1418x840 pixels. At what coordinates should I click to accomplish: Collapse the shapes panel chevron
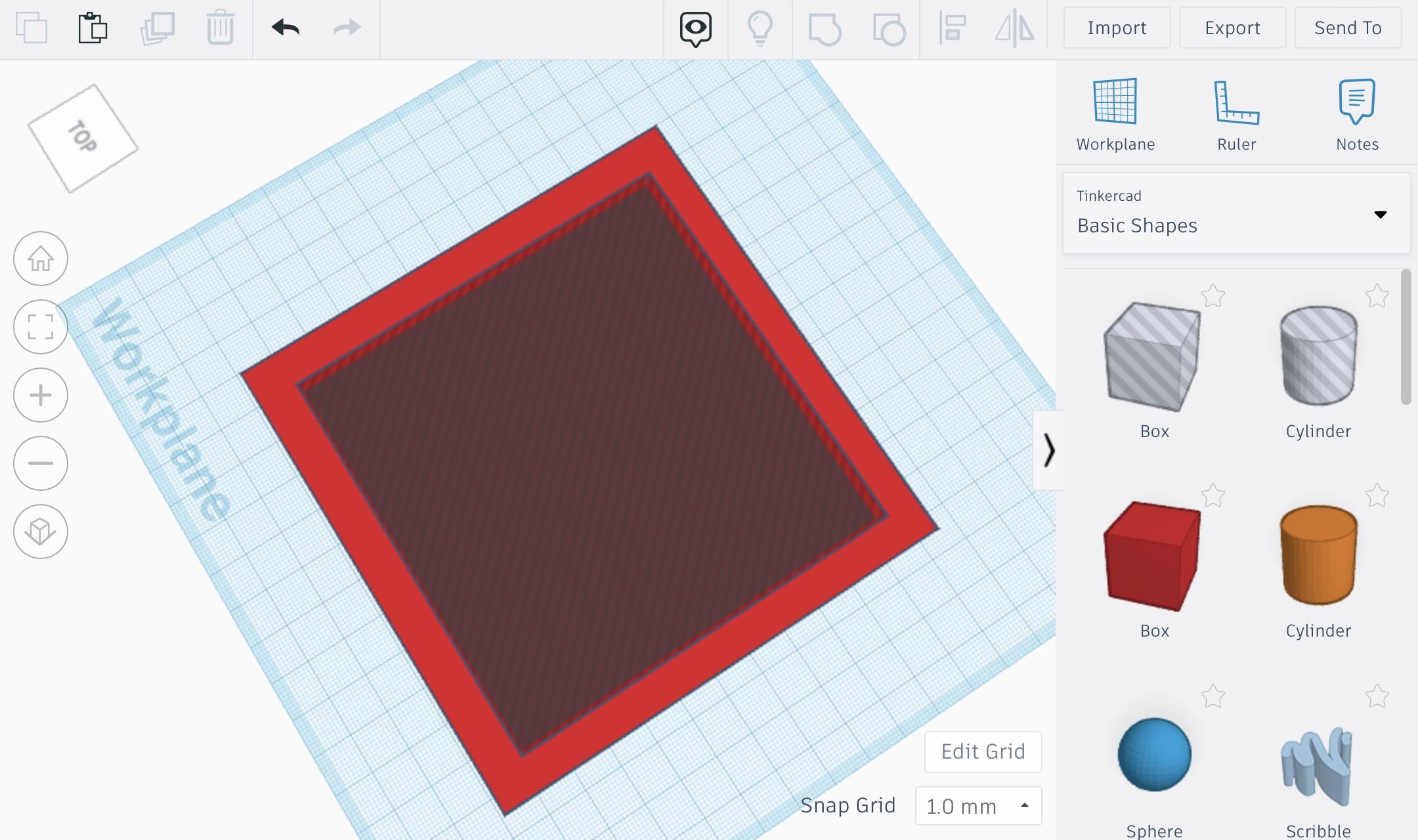point(1048,451)
